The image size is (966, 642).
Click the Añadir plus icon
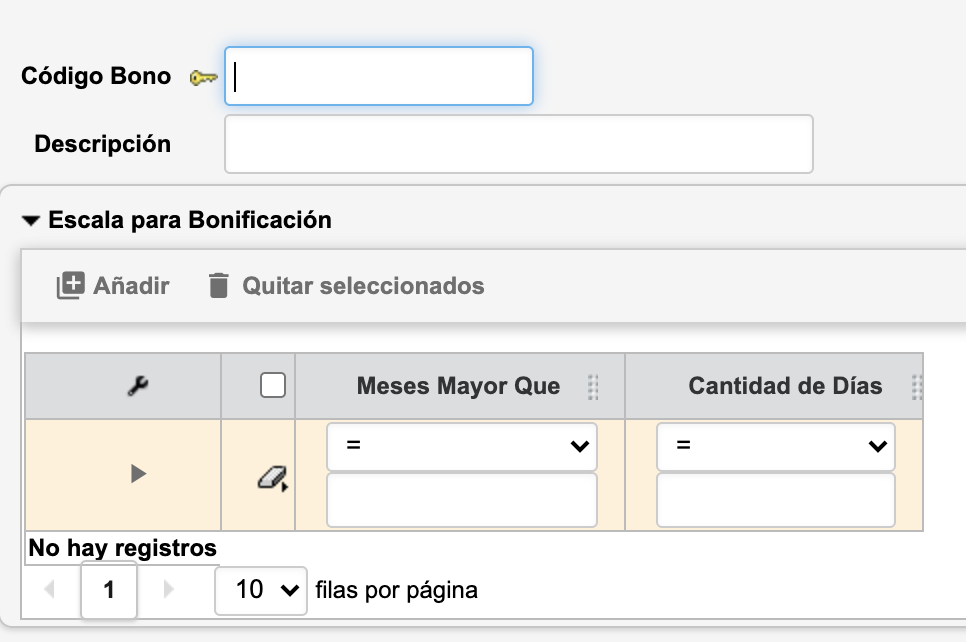[69, 286]
